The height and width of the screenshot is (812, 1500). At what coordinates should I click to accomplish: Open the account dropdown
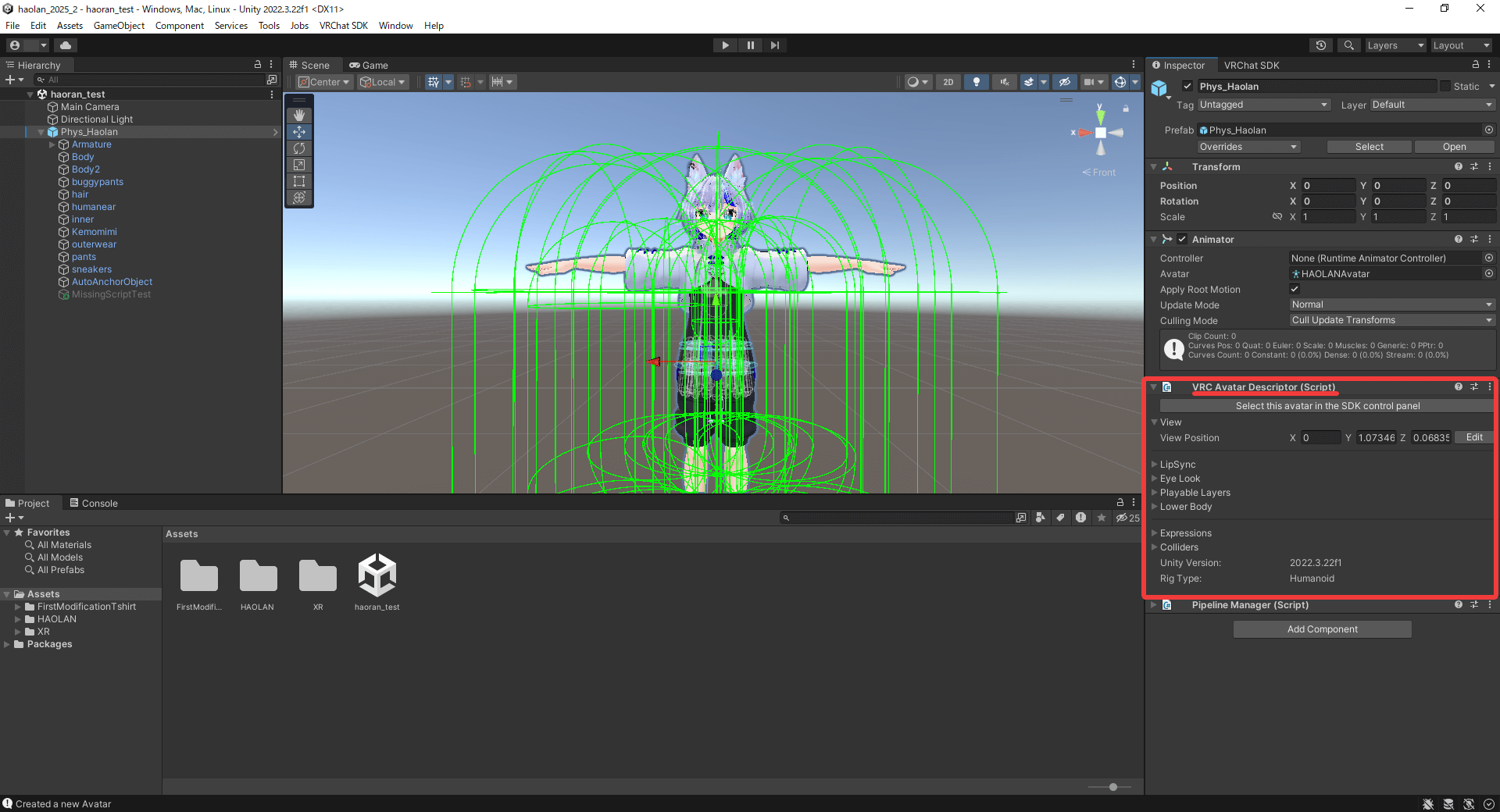pos(28,45)
